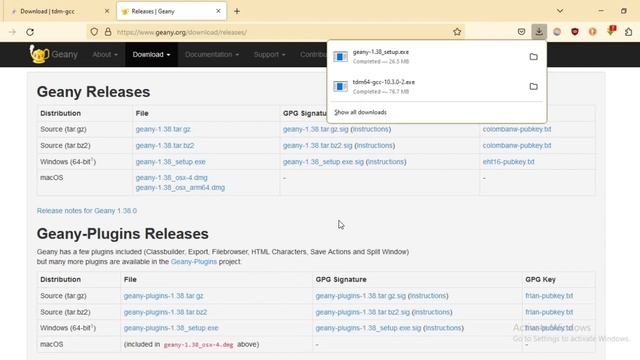The height and width of the screenshot is (360, 640).
Task: Open instructions link beside geany-plugins-1.38.tar.gz.sig
Action: (x=428, y=296)
